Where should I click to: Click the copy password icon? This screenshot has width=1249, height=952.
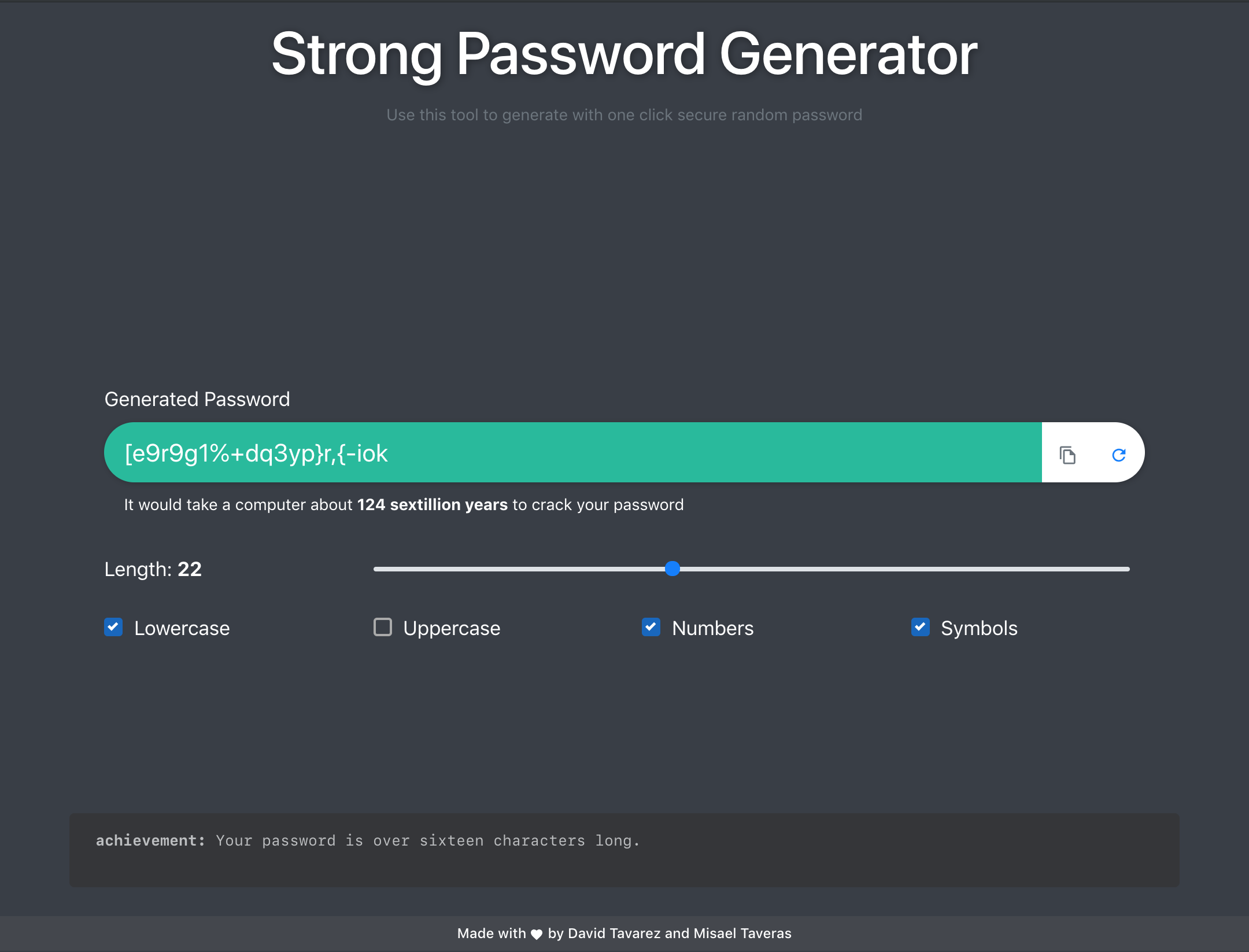pos(1067,455)
